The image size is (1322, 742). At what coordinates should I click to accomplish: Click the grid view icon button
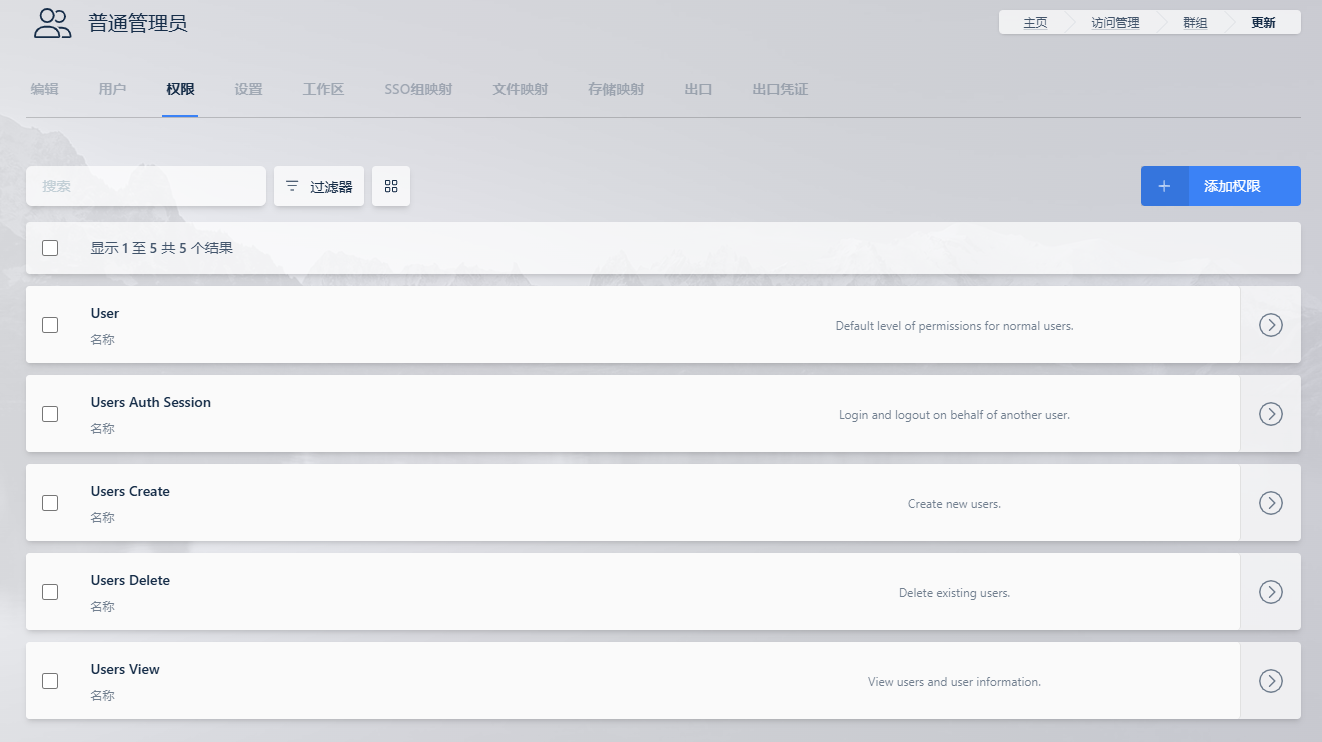tap(391, 186)
